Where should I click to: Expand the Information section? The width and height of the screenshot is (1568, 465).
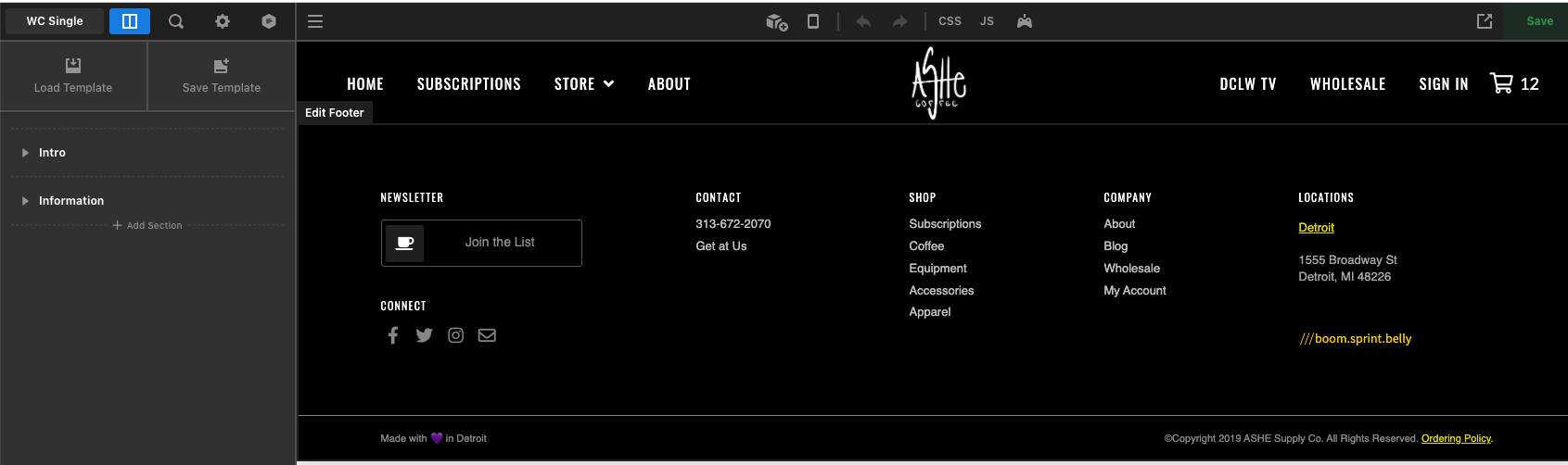(x=70, y=201)
